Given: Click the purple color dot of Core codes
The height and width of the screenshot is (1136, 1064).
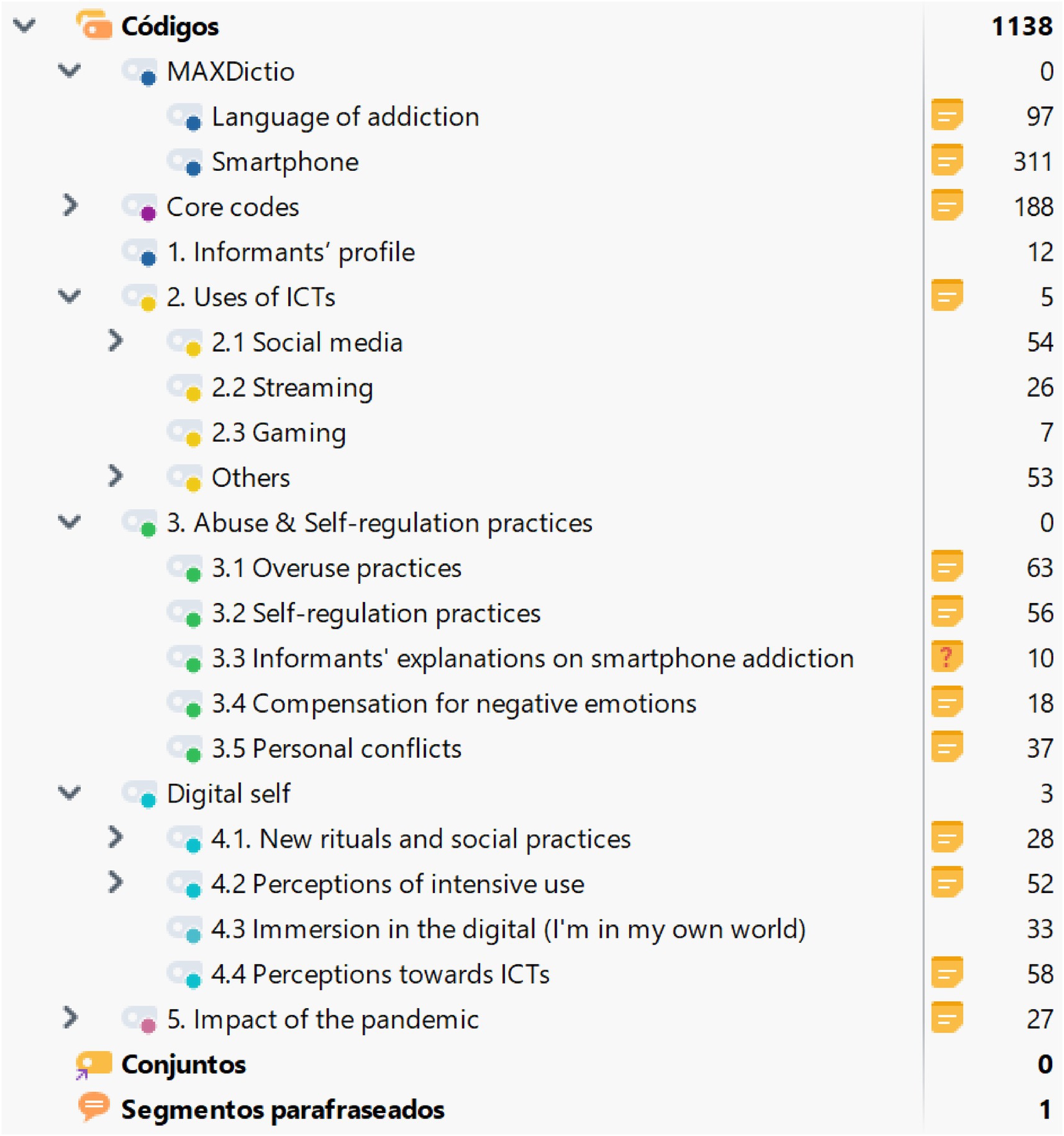Looking at the screenshot, I should 148,214.
